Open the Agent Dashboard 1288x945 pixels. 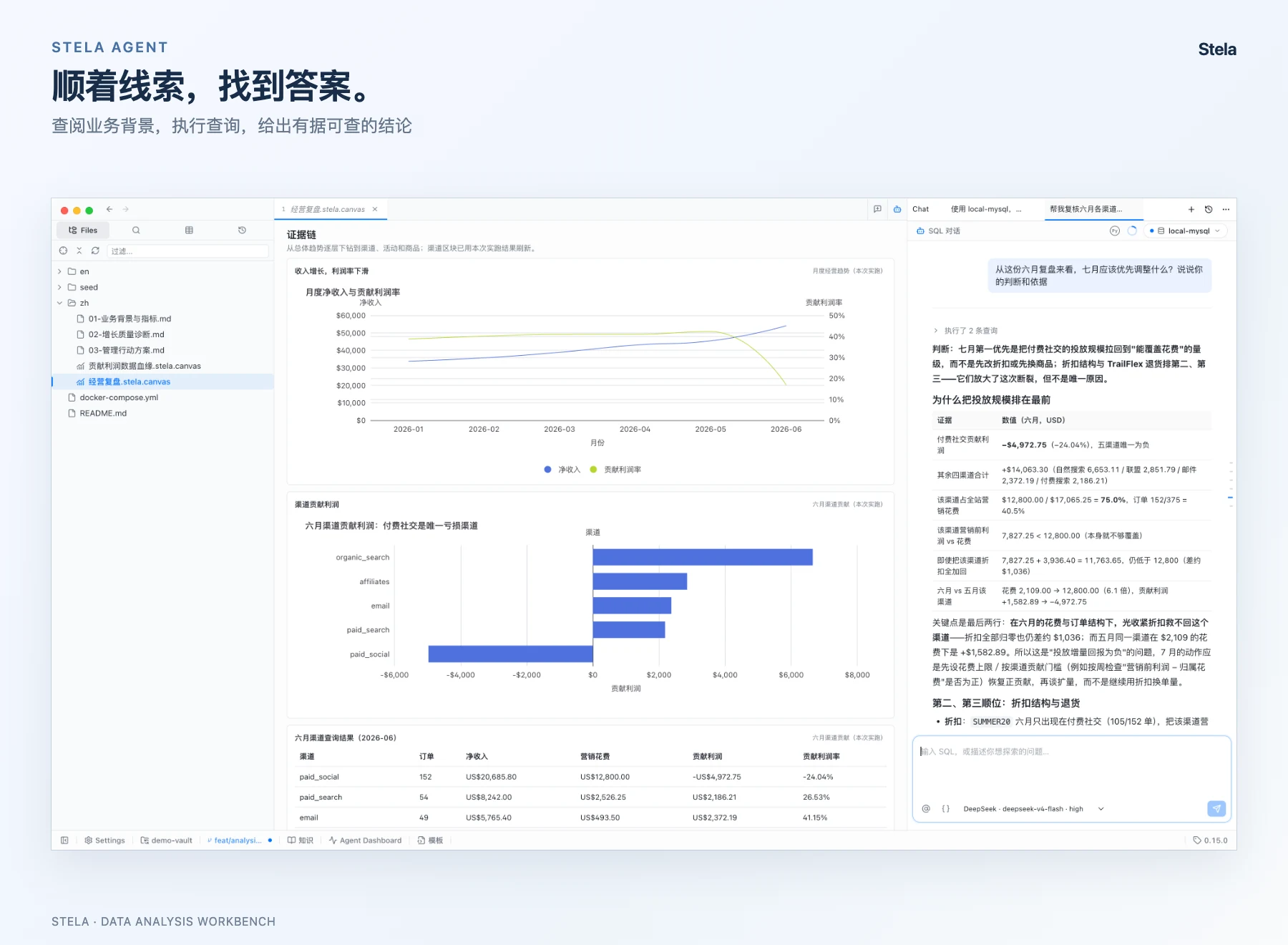click(x=365, y=840)
